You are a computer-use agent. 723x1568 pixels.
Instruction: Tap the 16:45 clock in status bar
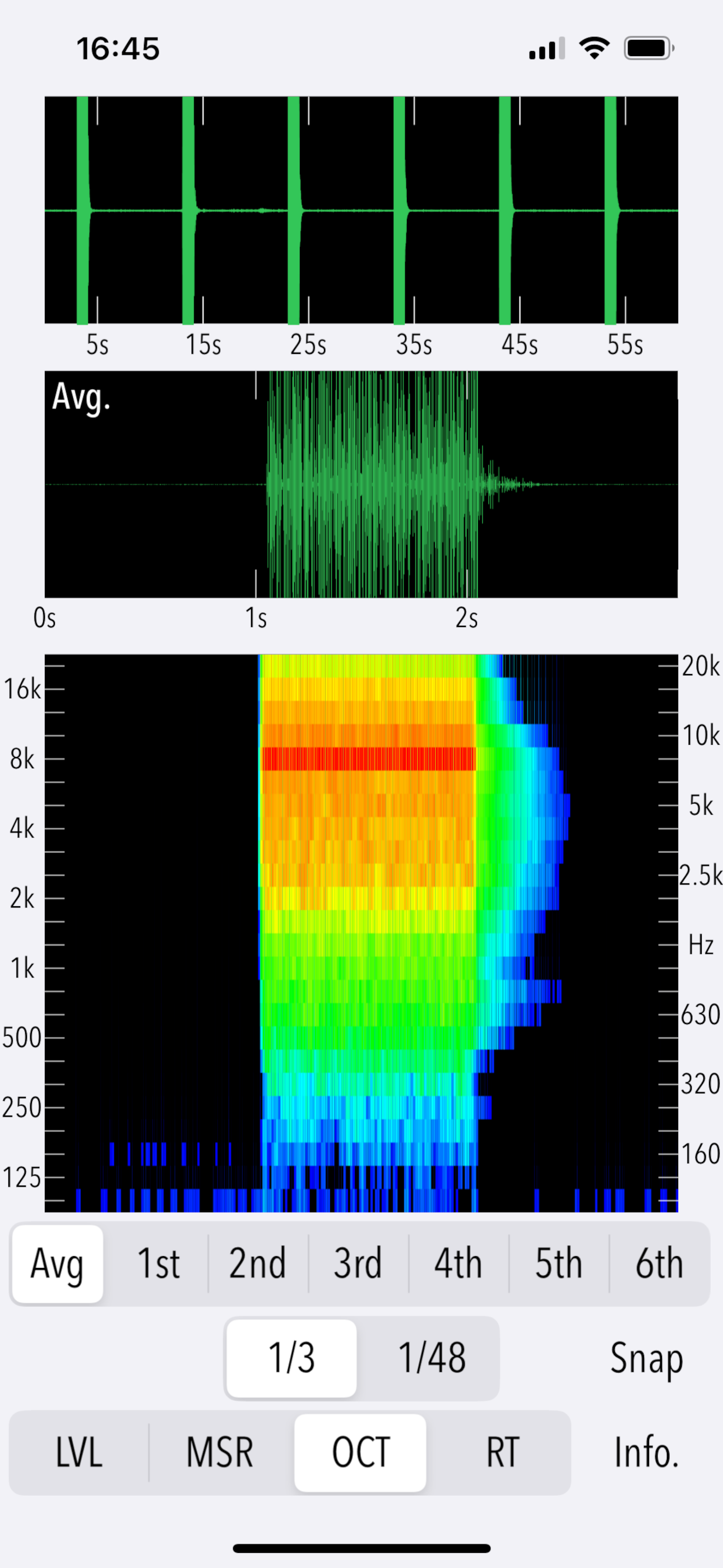click(x=118, y=49)
